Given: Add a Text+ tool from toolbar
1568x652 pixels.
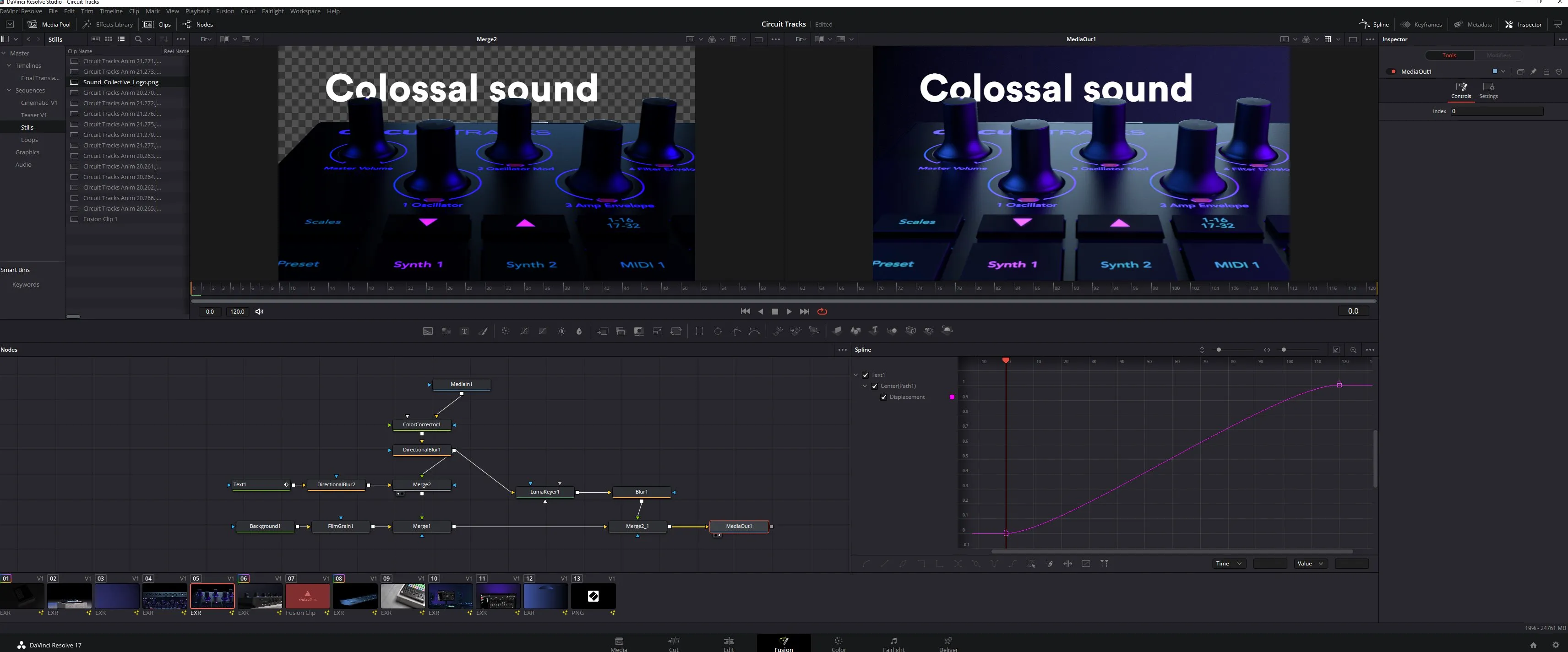Looking at the screenshot, I should 464,331.
